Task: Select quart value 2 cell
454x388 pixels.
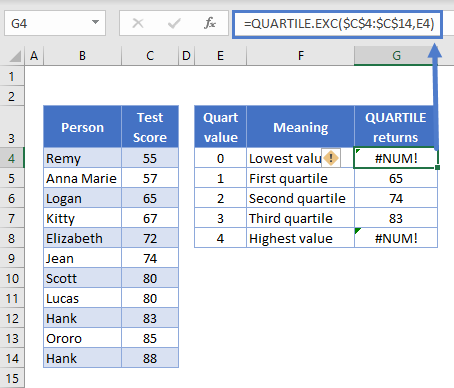Action: click(220, 198)
